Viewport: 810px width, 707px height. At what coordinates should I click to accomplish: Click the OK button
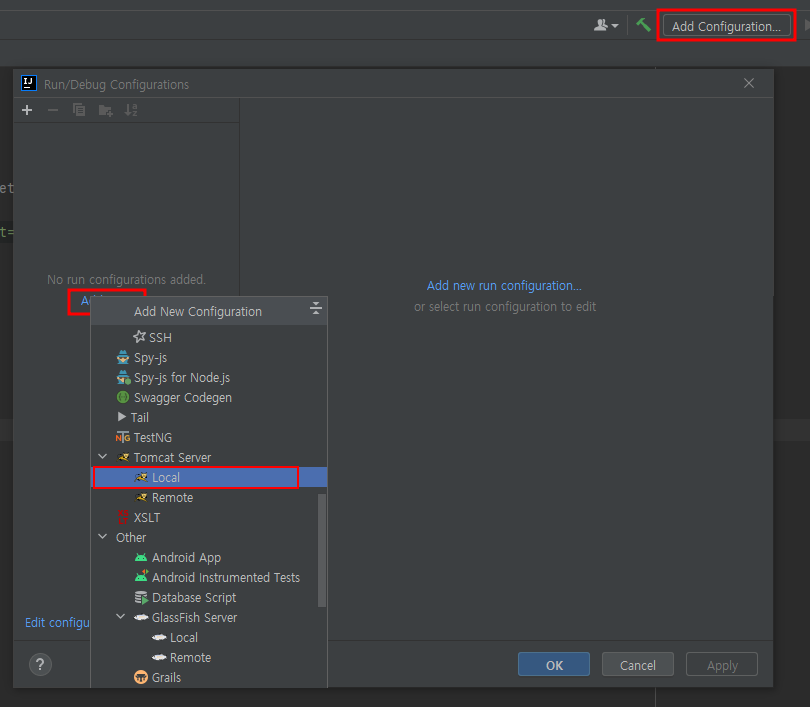[x=554, y=665]
